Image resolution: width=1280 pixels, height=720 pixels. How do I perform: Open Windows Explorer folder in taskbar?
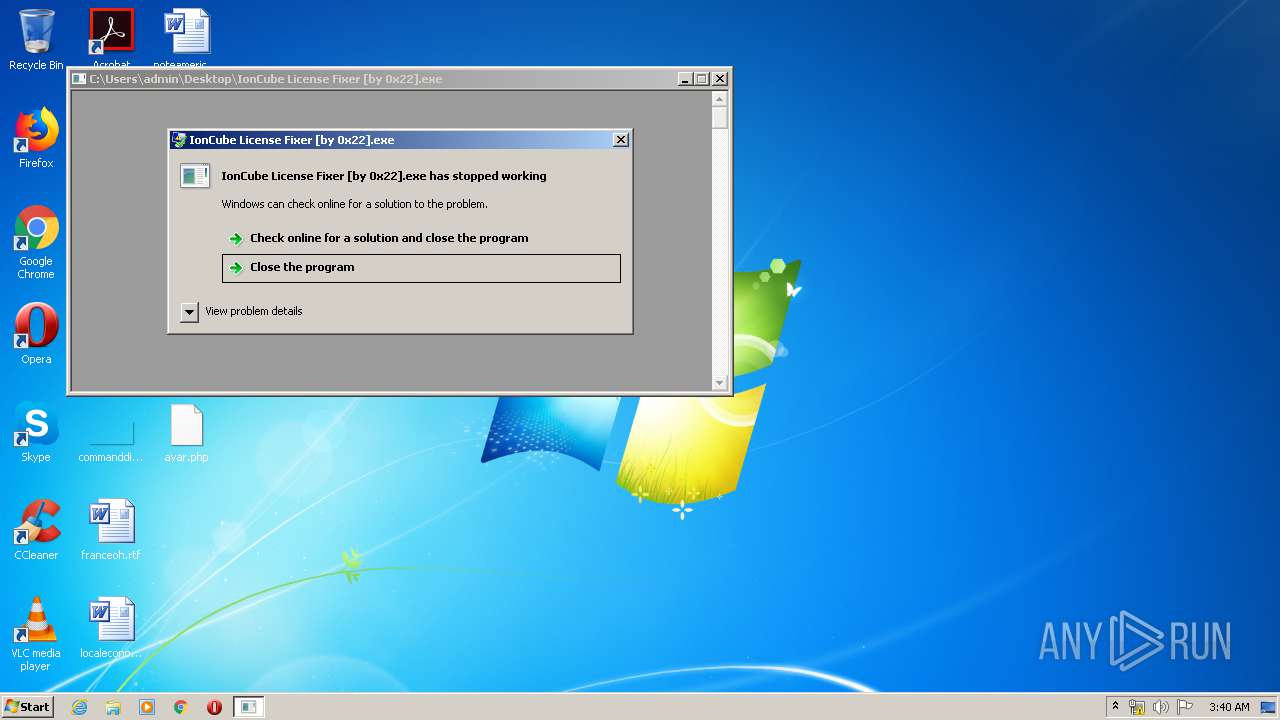(x=113, y=707)
